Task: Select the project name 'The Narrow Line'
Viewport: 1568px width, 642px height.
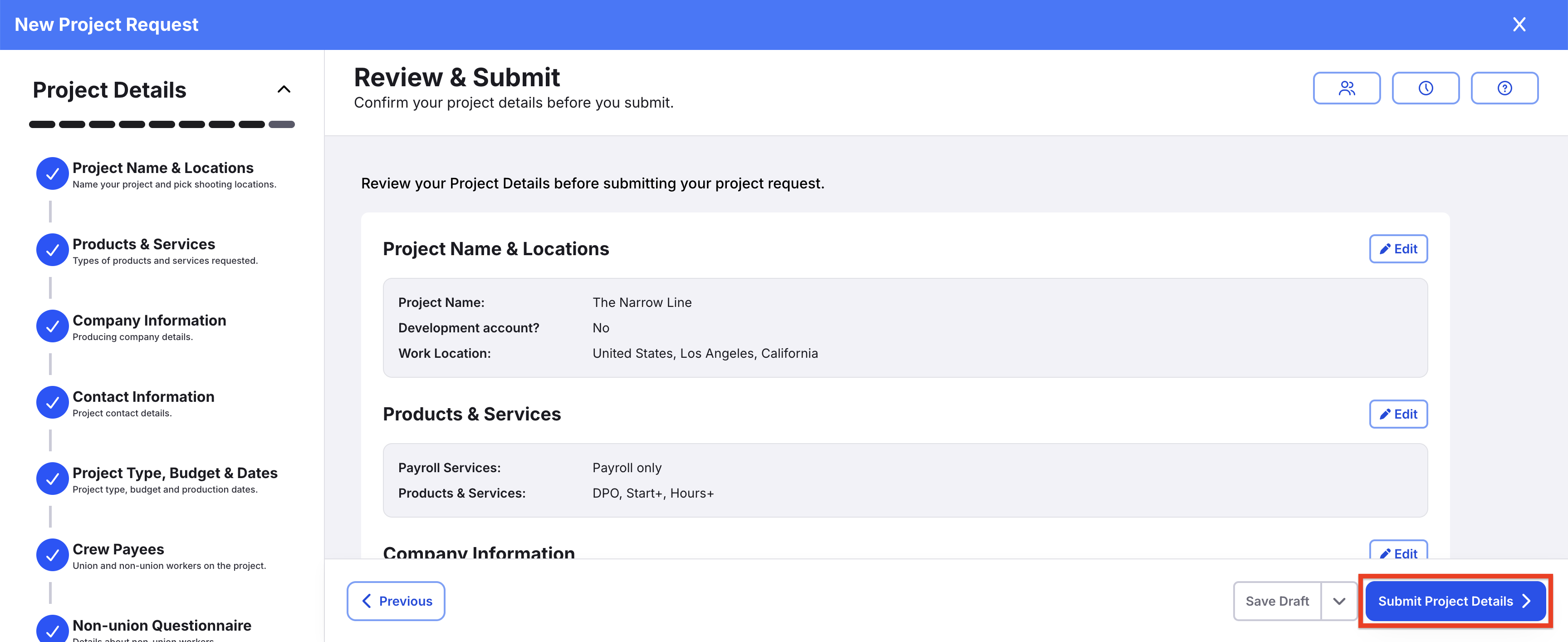Action: [x=642, y=303]
